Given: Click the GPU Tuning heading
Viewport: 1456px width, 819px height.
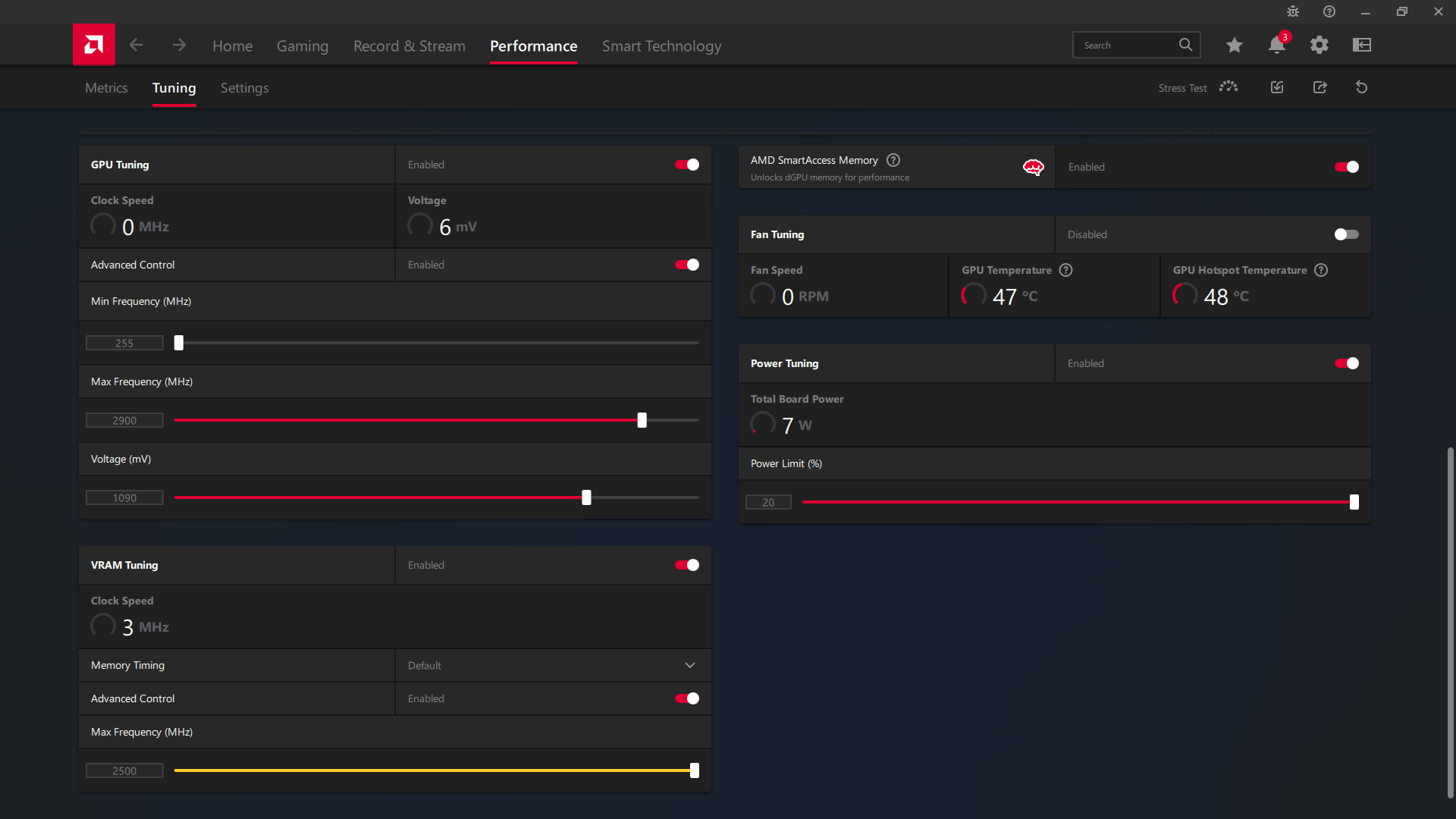Looking at the screenshot, I should pyautogui.click(x=120, y=165).
